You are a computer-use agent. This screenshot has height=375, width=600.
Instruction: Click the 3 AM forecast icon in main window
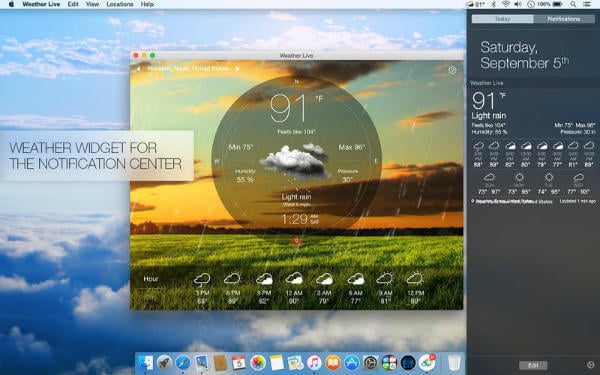324,279
